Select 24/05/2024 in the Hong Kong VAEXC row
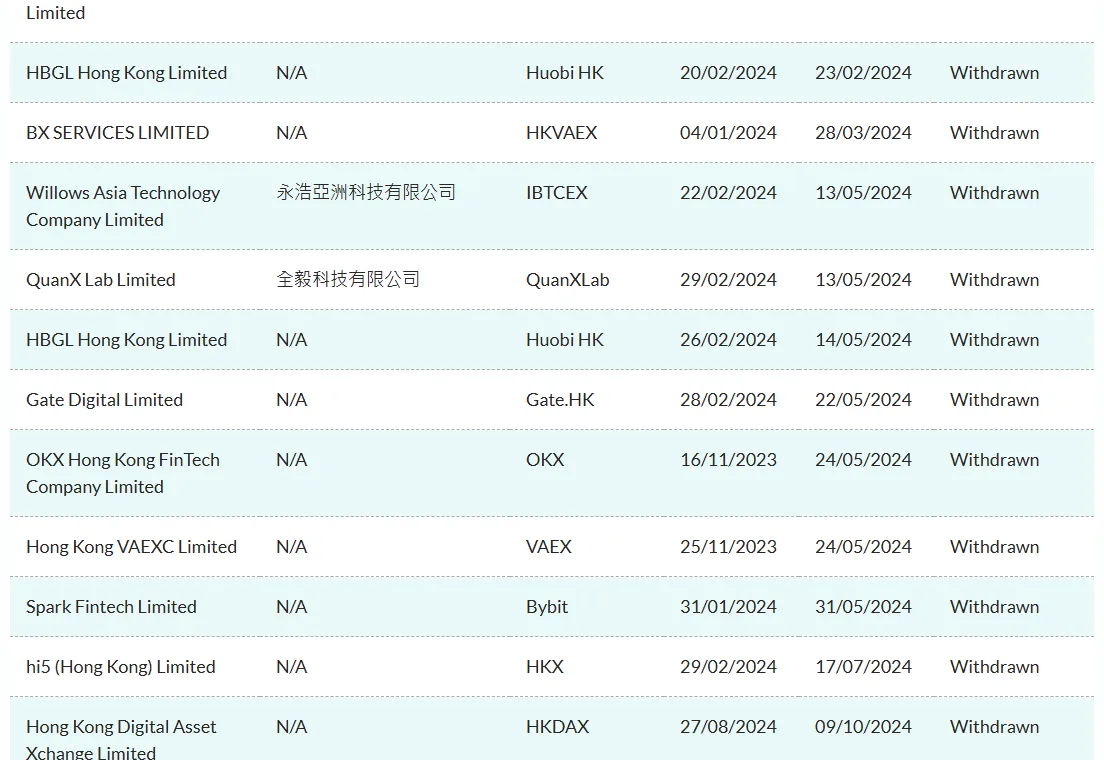Image resolution: width=1104 pixels, height=760 pixels. pyautogui.click(x=863, y=547)
